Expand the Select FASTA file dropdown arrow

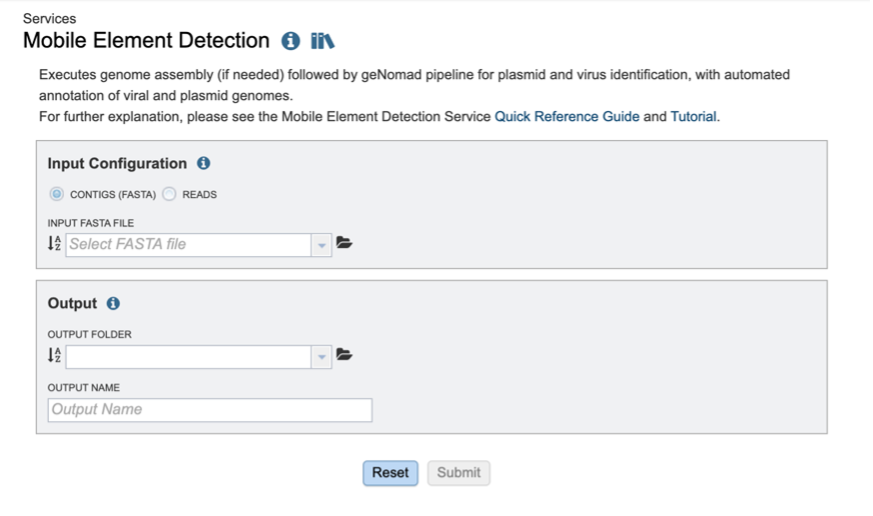coord(322,244)
